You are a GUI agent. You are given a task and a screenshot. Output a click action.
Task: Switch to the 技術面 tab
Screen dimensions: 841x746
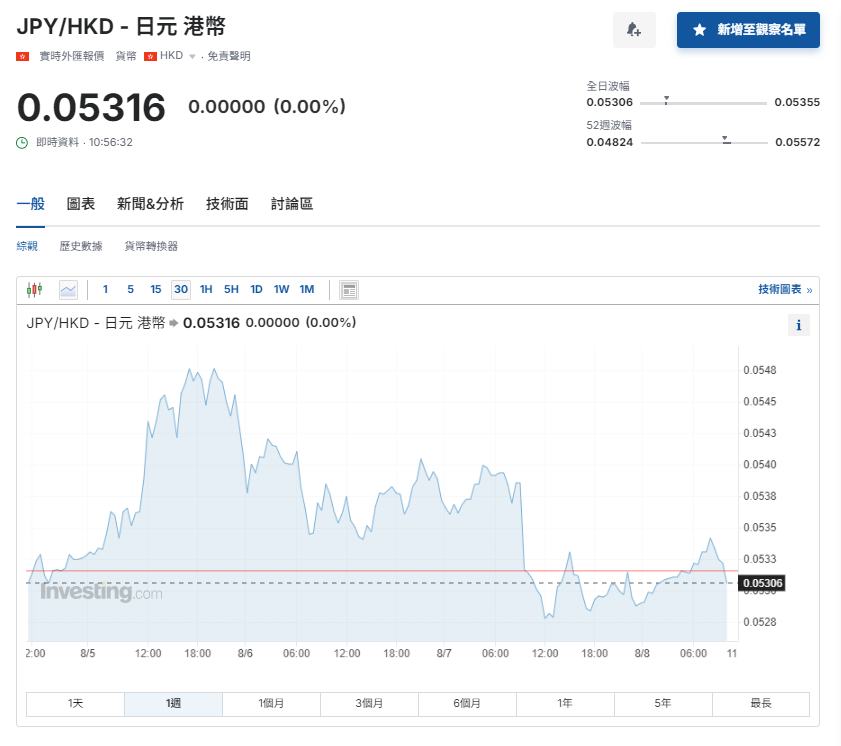pyautogui.click(x=226, y=203)
